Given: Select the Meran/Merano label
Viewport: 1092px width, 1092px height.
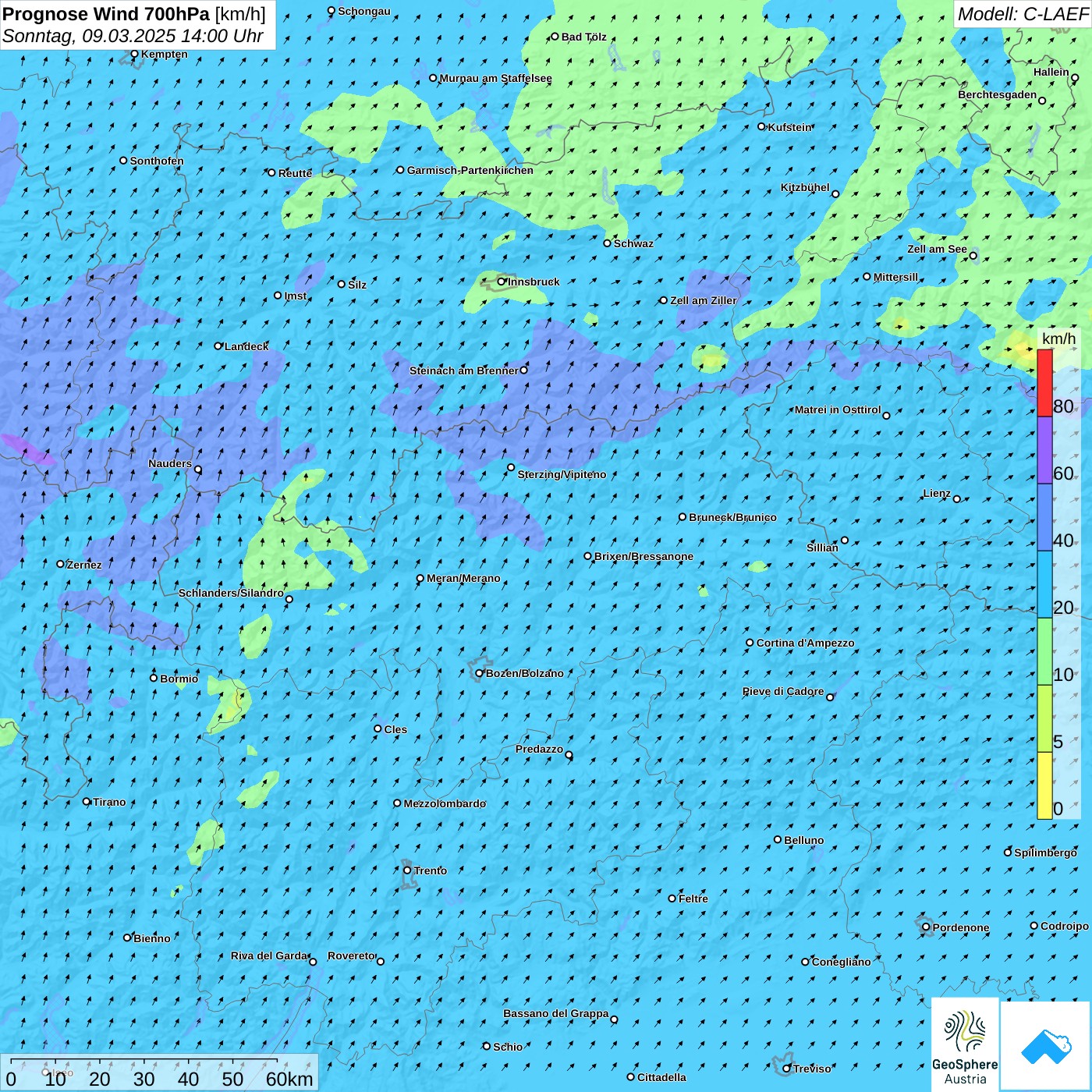Looking at the screenshot, I should point(463,578).
